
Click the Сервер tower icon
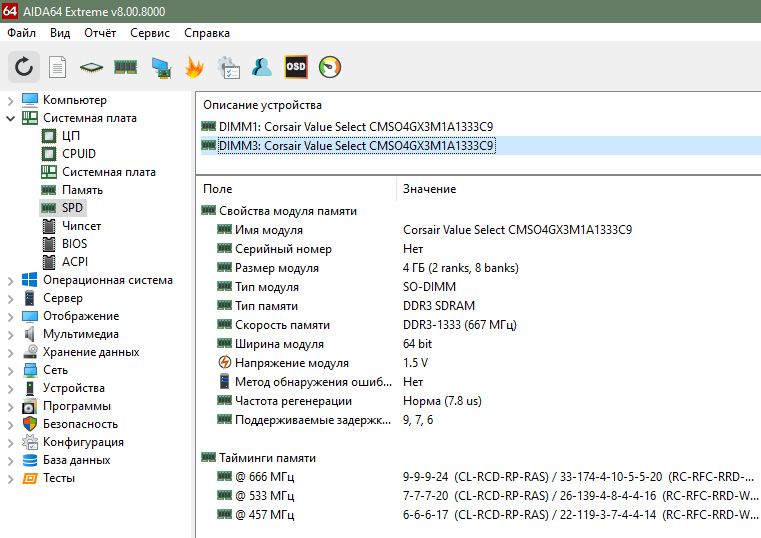click(30, 298)
